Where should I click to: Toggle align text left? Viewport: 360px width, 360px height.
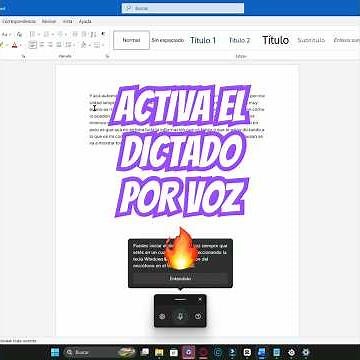tap(32, 45)
